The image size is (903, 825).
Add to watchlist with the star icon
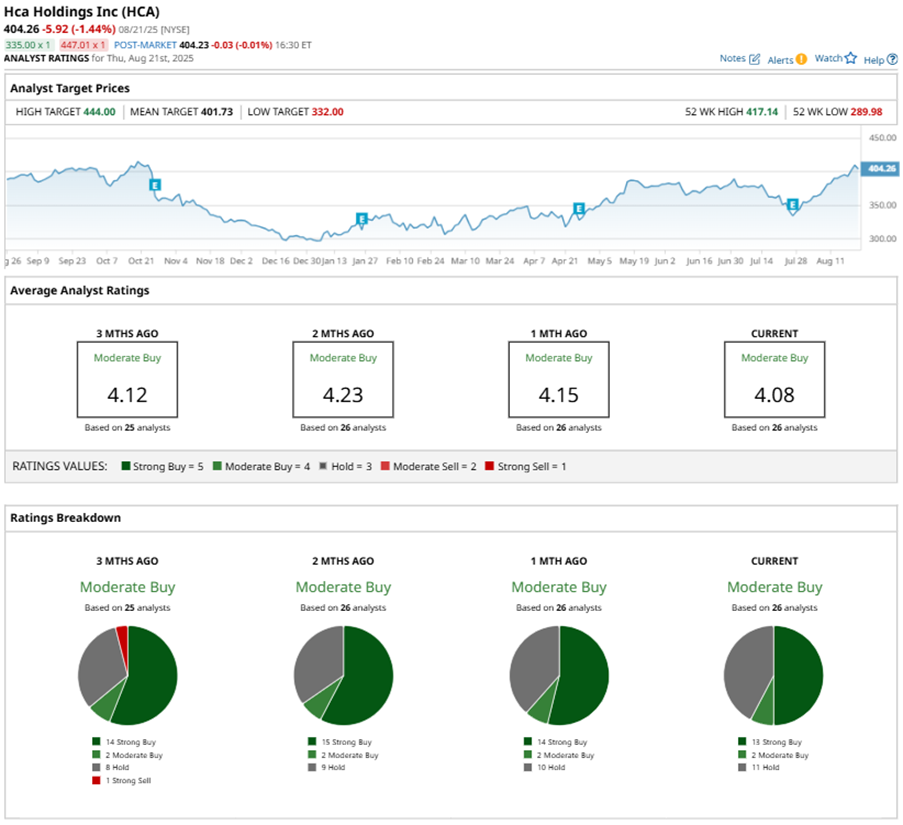(851, 58)
